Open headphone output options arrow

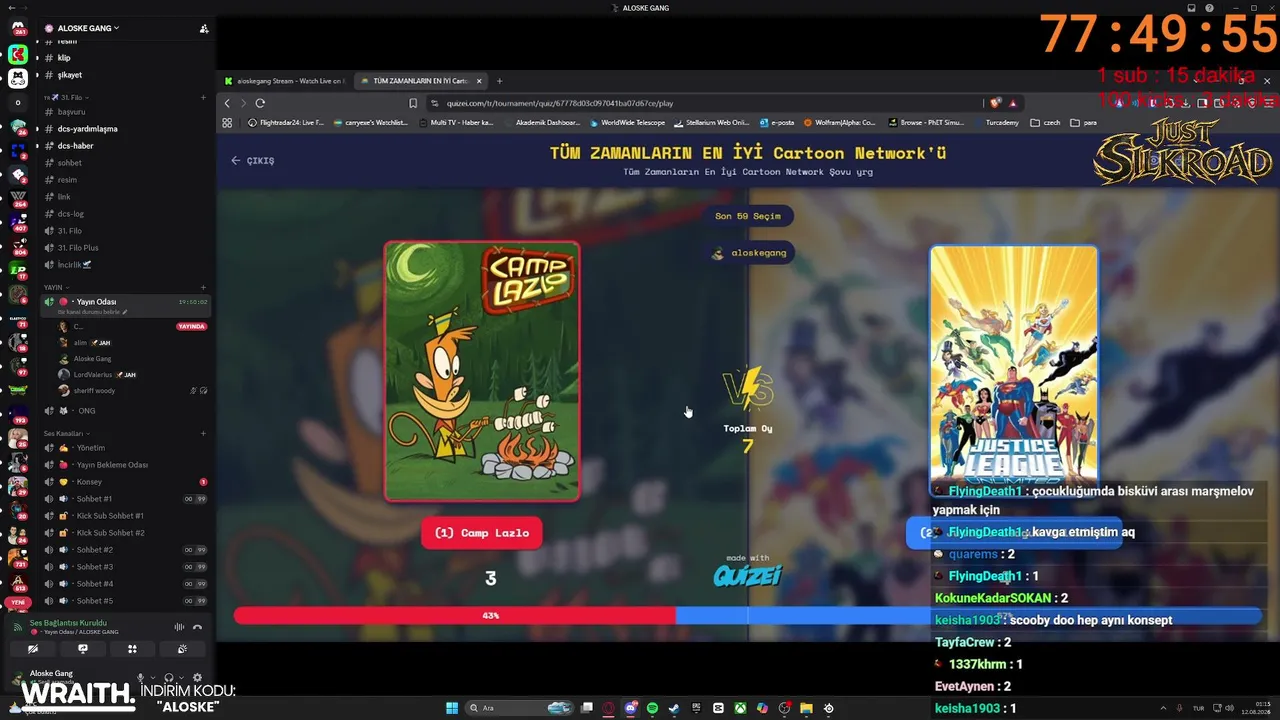180,678
